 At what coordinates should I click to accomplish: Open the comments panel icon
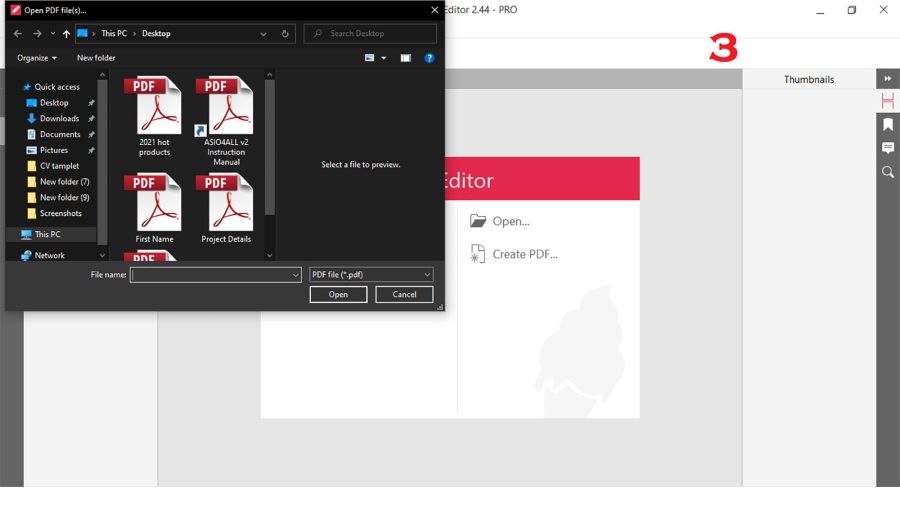[x=887, y=148]
